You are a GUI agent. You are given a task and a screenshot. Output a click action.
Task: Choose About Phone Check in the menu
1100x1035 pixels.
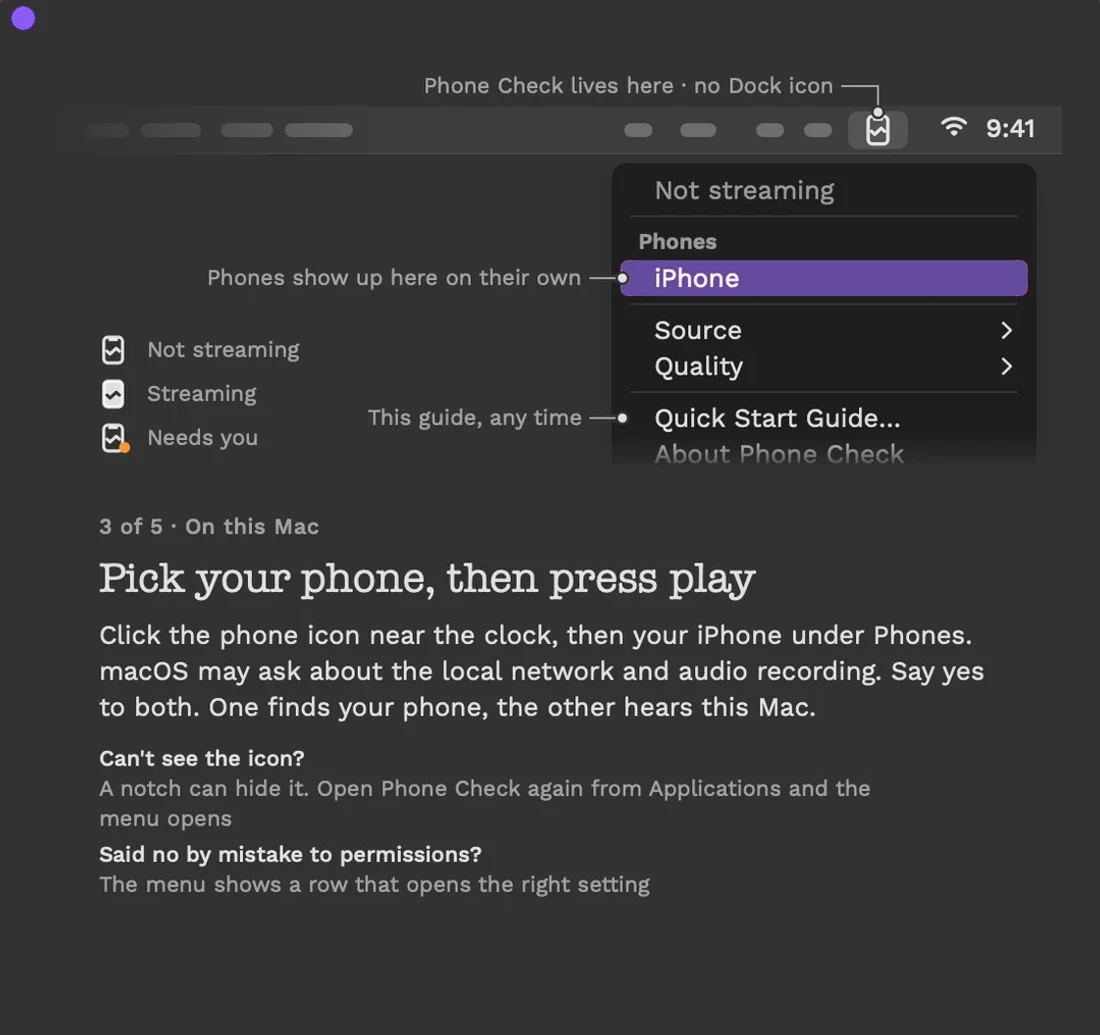click(x=824, y=454)
